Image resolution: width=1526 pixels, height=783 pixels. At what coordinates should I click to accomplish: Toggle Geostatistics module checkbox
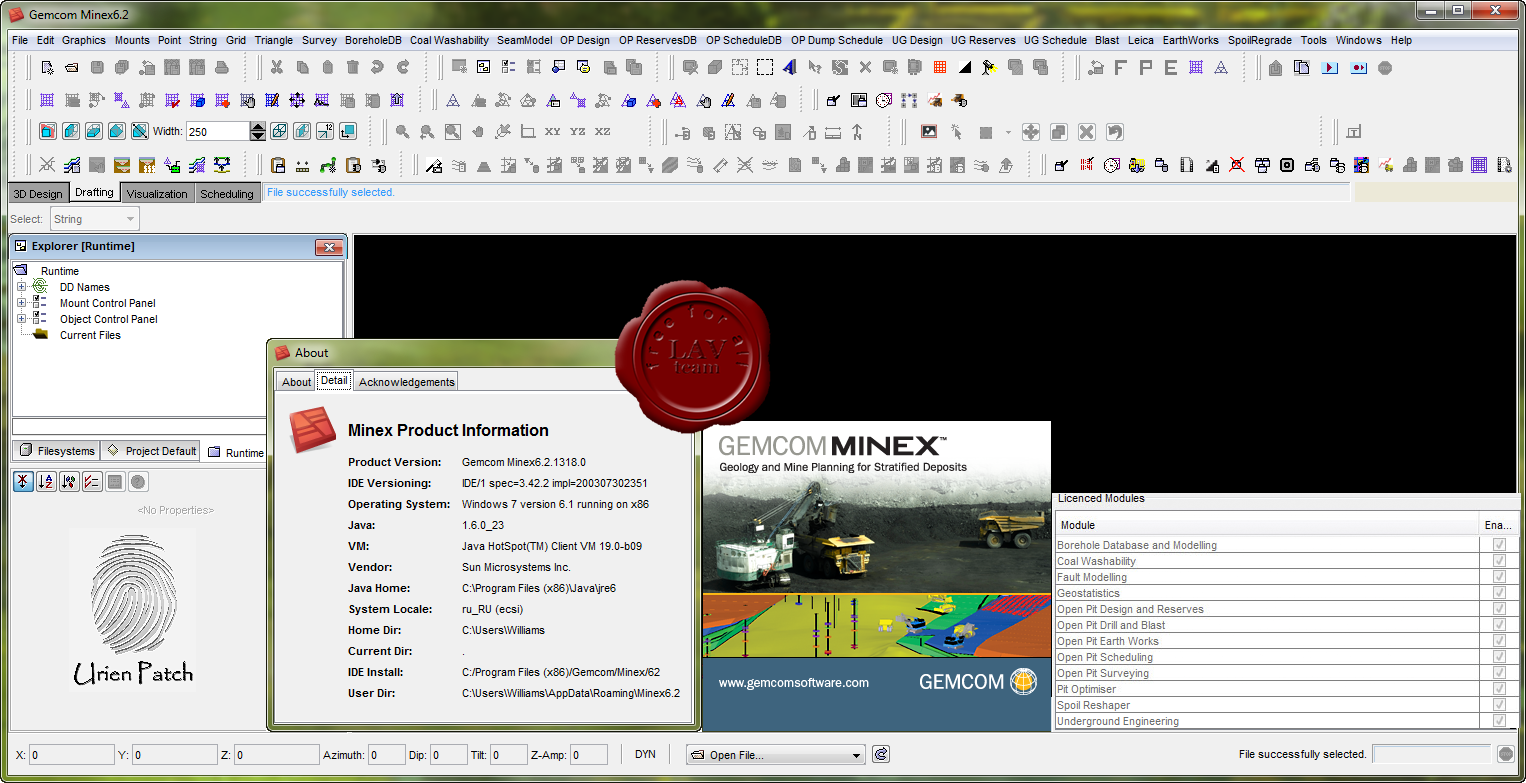(1499, 593)
